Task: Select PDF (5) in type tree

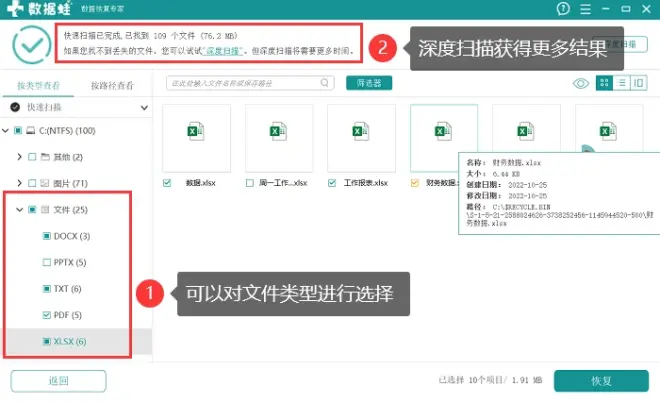Action: [68, 315]
